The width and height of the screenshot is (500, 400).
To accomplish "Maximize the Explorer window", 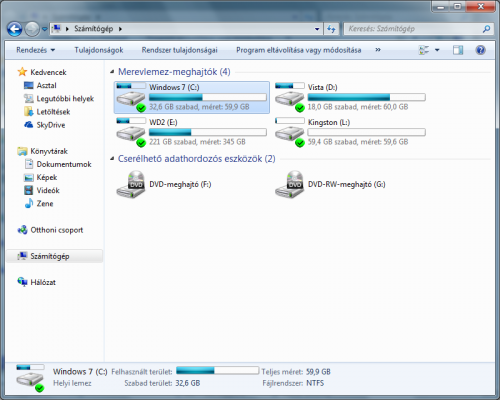I will (x=458, y=7).
